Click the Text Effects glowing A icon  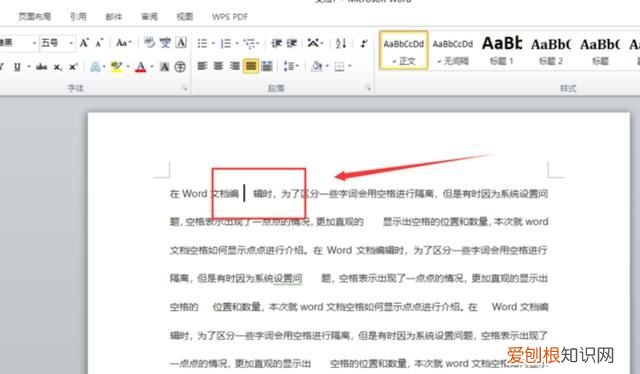[x=95, y=67]
